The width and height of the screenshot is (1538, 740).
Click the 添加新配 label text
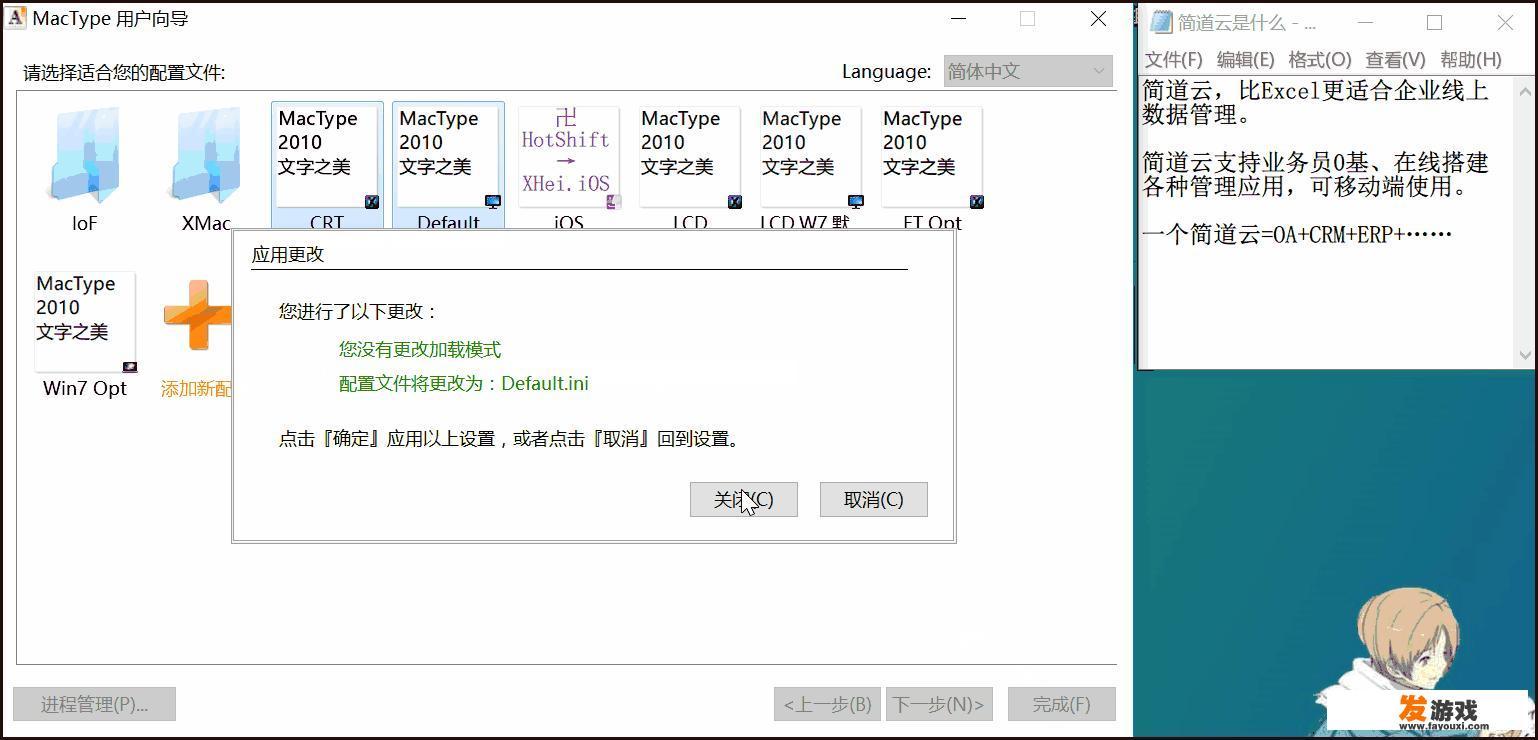pyautogui.click(x=196, y=389)
